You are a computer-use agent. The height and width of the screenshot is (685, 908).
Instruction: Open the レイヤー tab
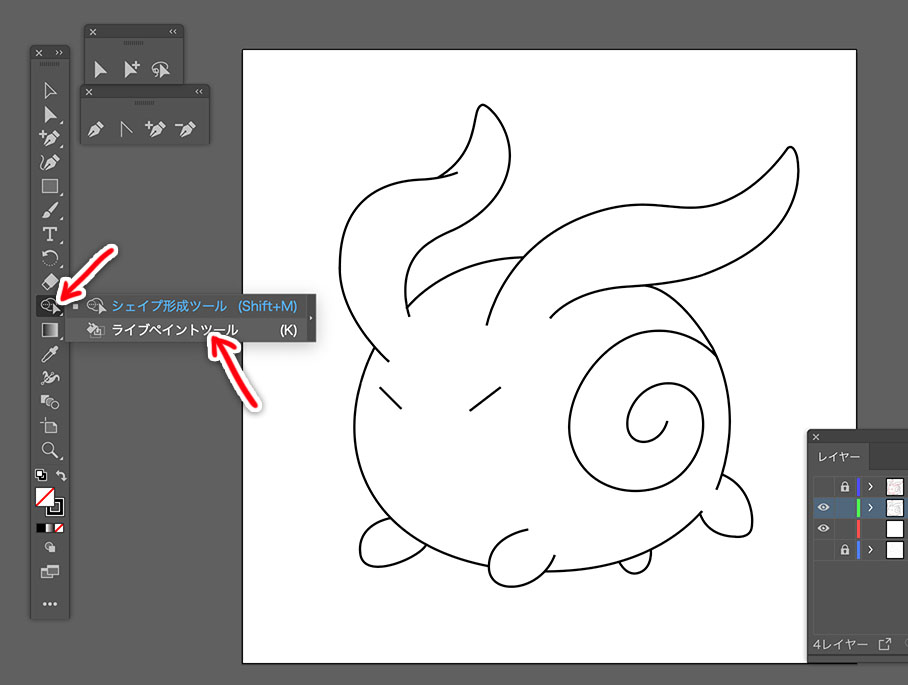839,457
